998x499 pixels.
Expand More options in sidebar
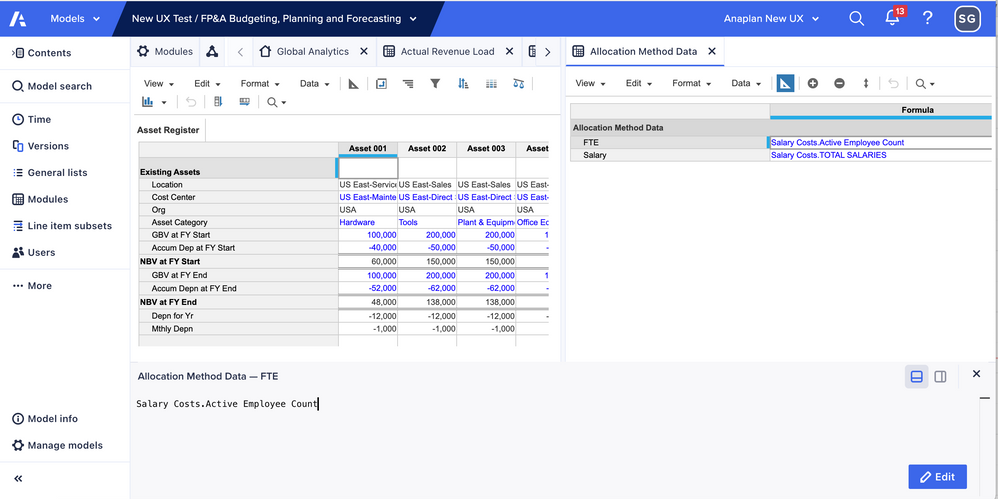32,286
